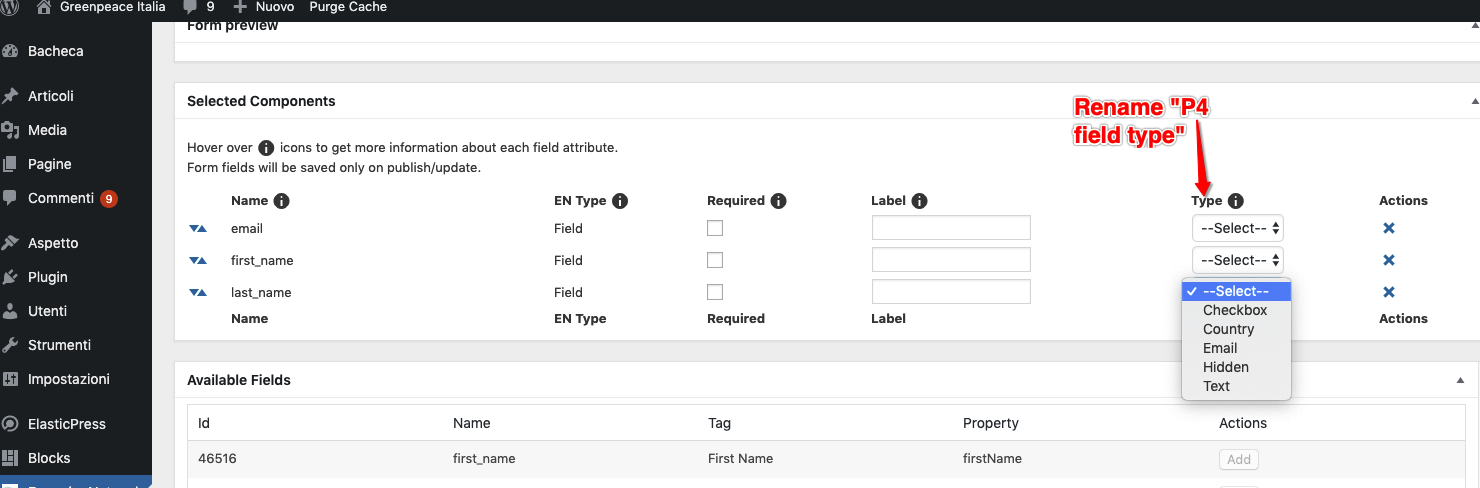Open Type dropdown for first_name row

pos(1238,260)
